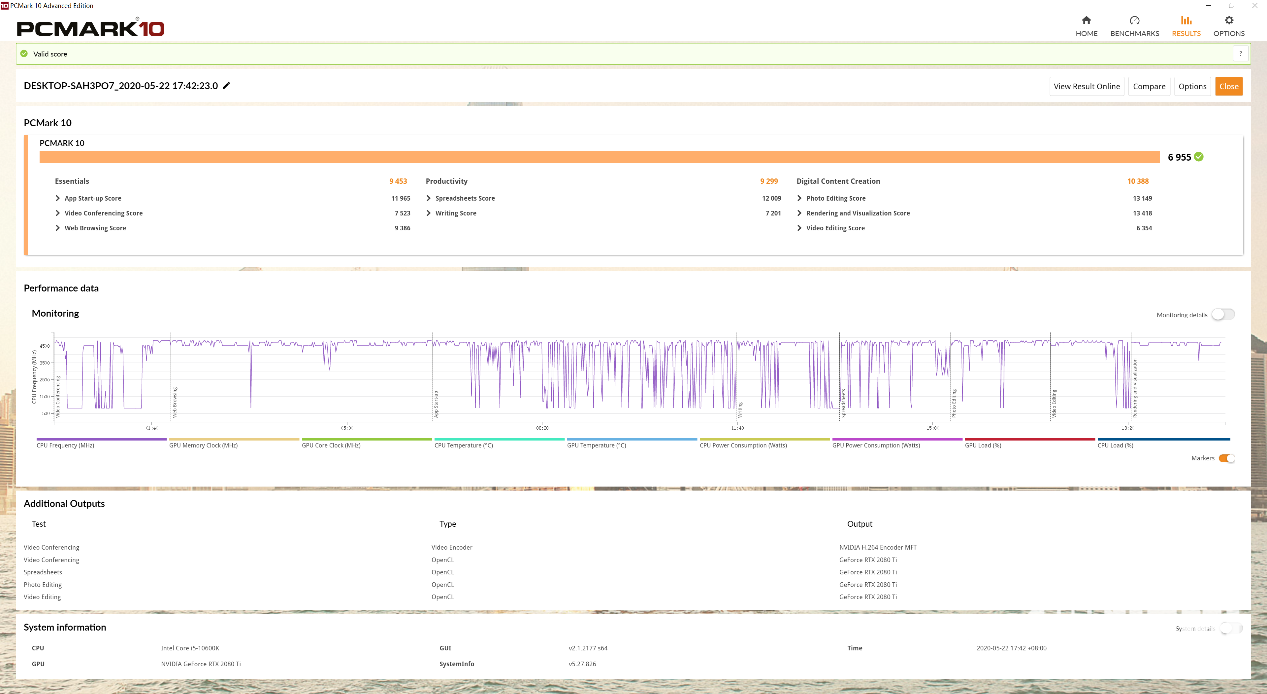
Task: Toggle Monitoring details switch
Action: 1223,314
